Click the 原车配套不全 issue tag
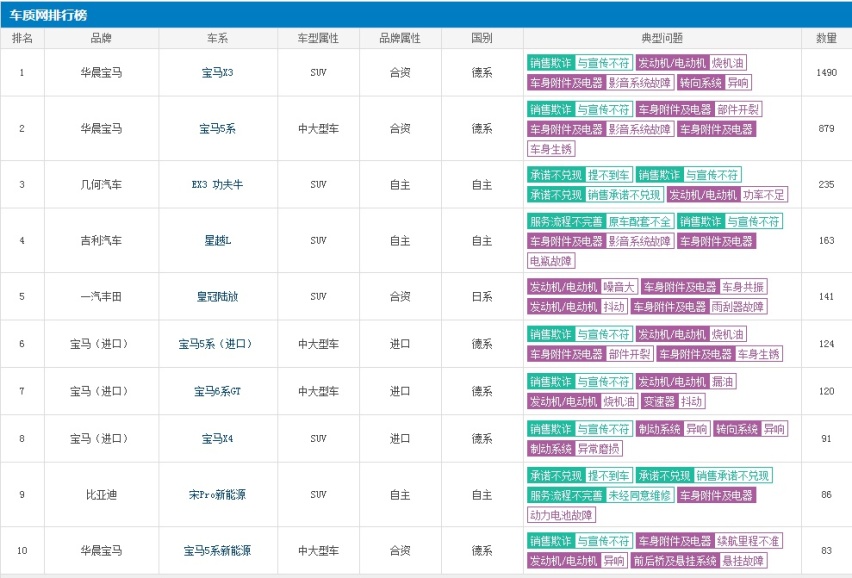The width and height of the screenshot is (852, 578). (x=640, y=221)
